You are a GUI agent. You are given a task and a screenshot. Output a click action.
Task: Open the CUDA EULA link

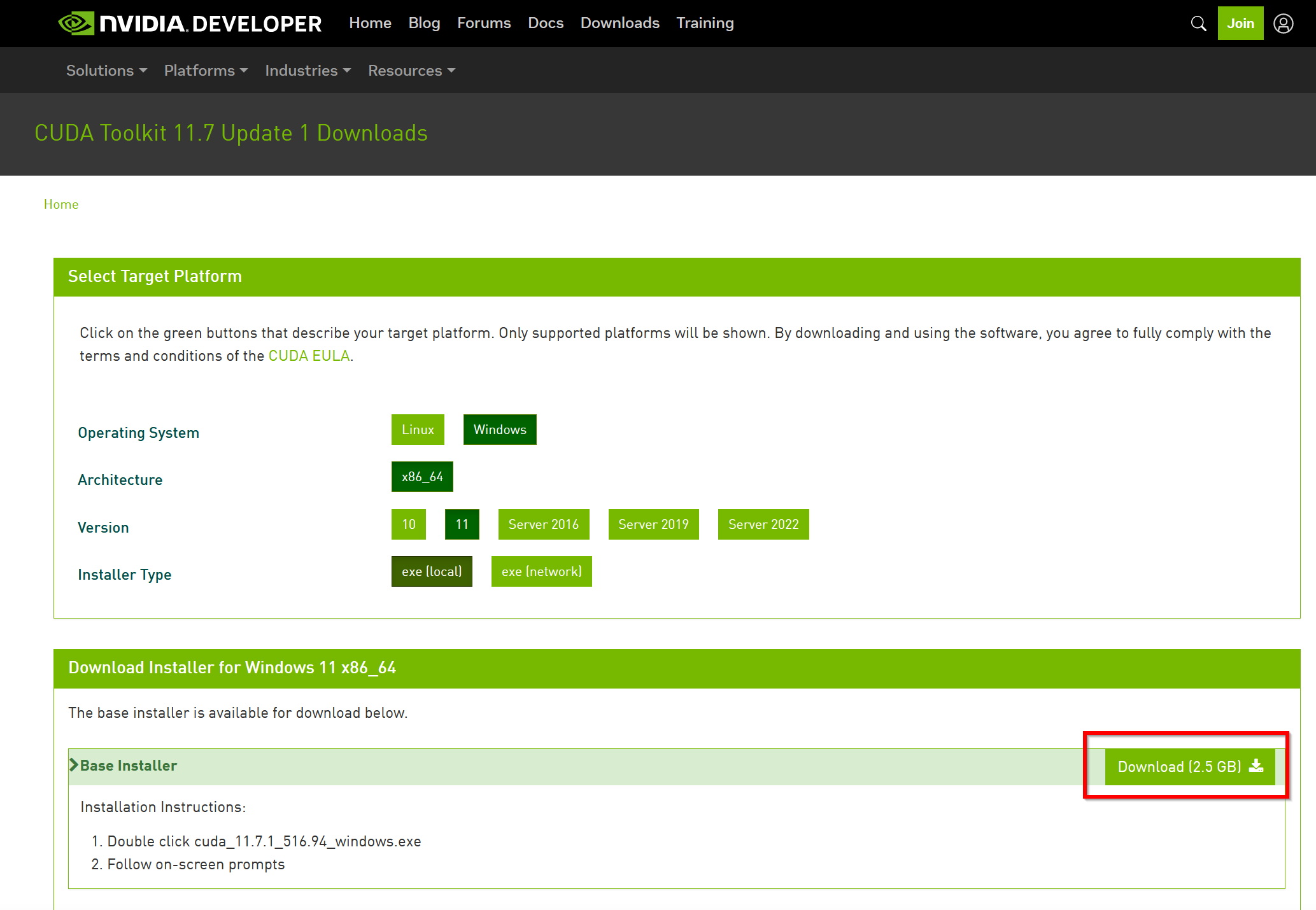pos(309,356)
